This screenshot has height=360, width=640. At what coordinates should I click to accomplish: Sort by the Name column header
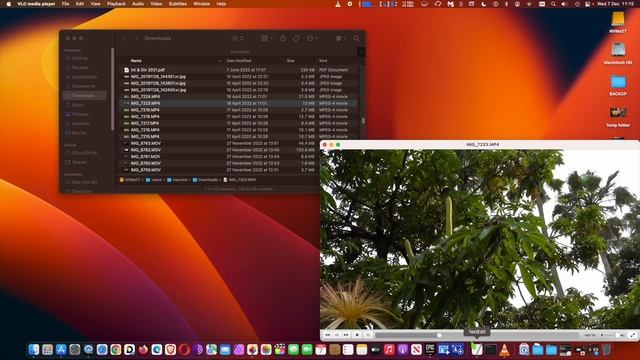136,61
